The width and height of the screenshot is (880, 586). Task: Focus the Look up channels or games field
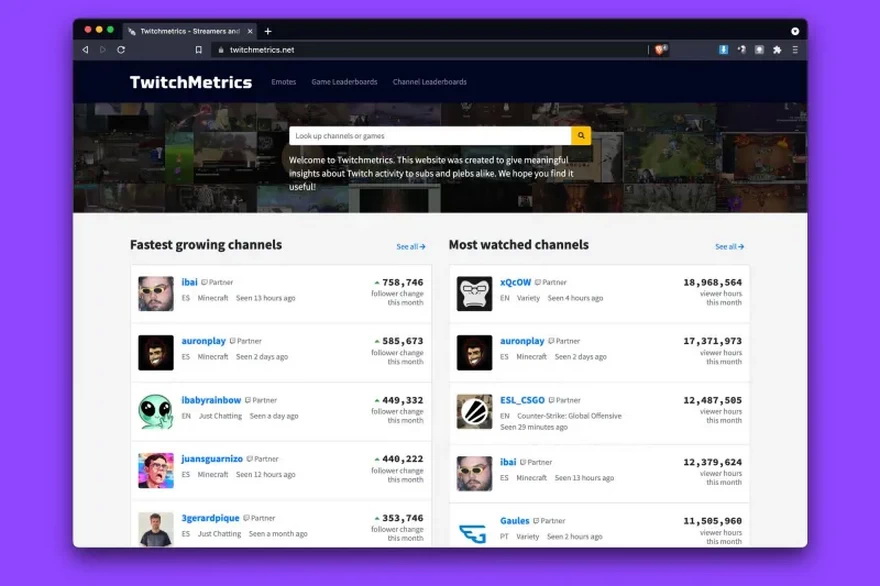click(430, 136)
